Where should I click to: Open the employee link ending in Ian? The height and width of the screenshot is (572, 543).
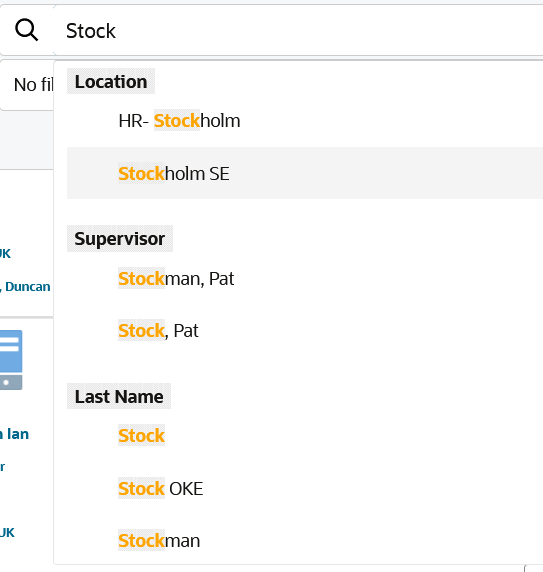click(15, 434)
